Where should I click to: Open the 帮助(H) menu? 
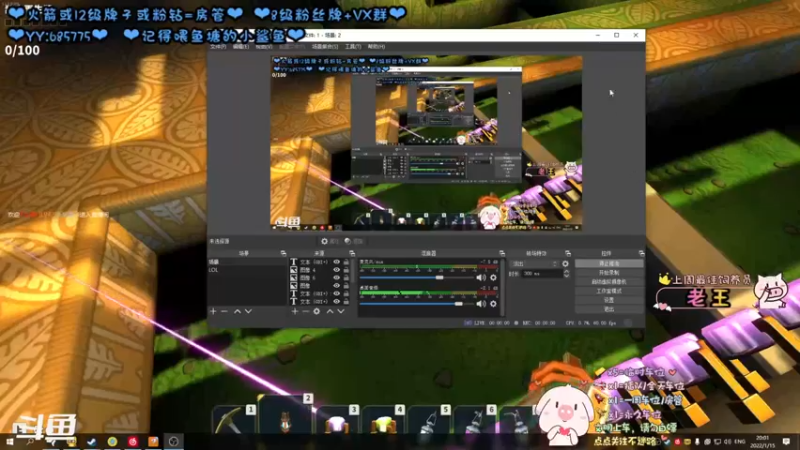click(x=377, y=46)
